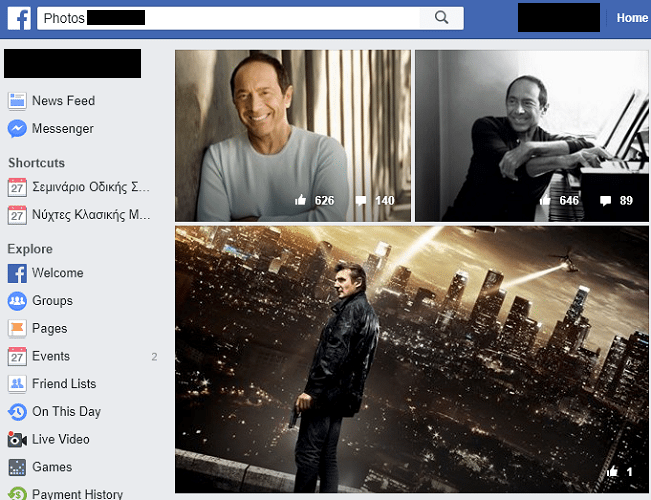Click the Games icon
This screenshot has height=500, width=651.
(x=17, y=467)
